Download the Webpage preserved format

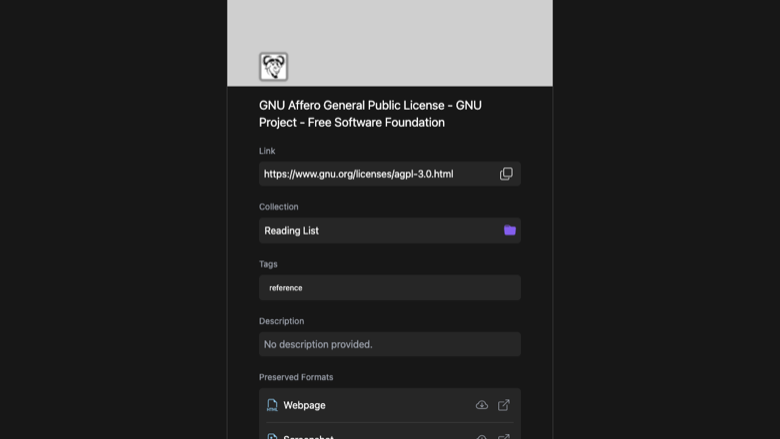482,405
